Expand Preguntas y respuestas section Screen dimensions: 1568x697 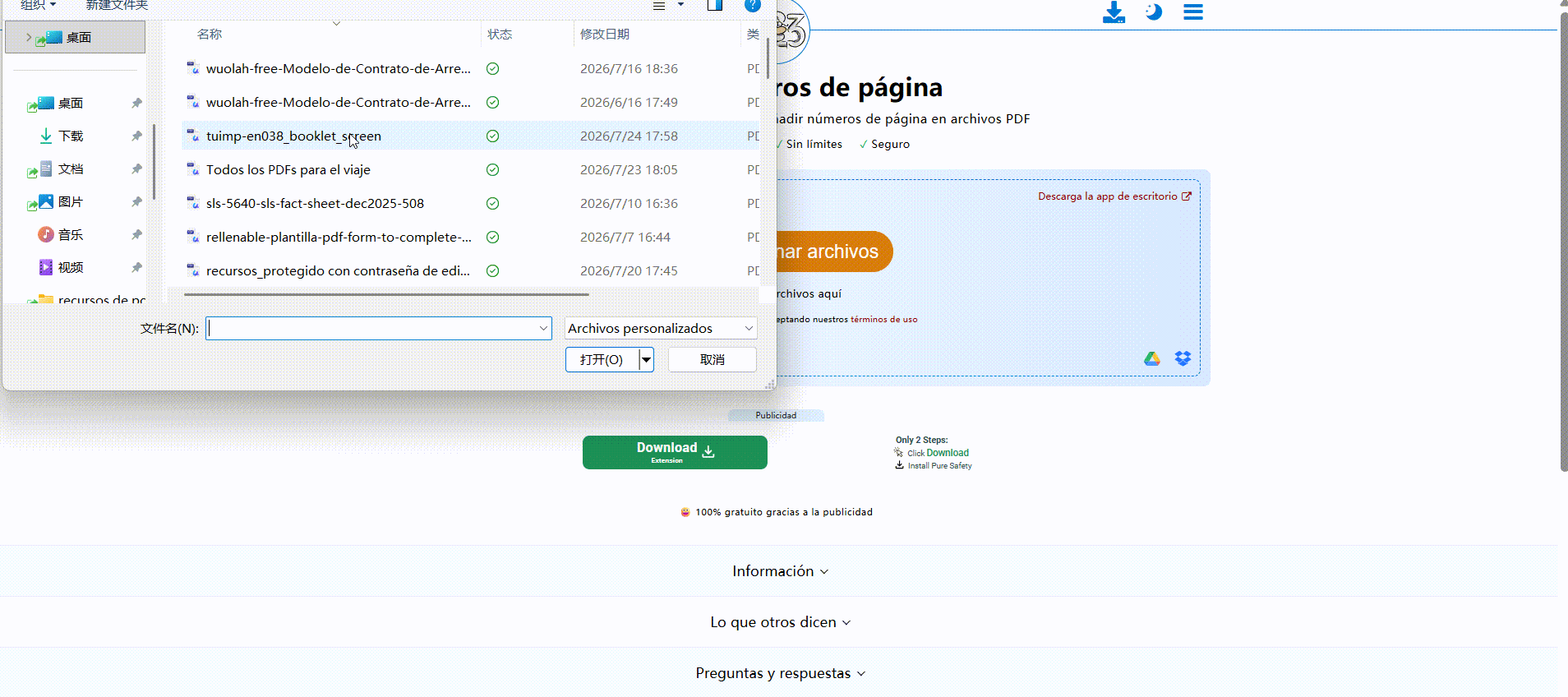[780, 673]
